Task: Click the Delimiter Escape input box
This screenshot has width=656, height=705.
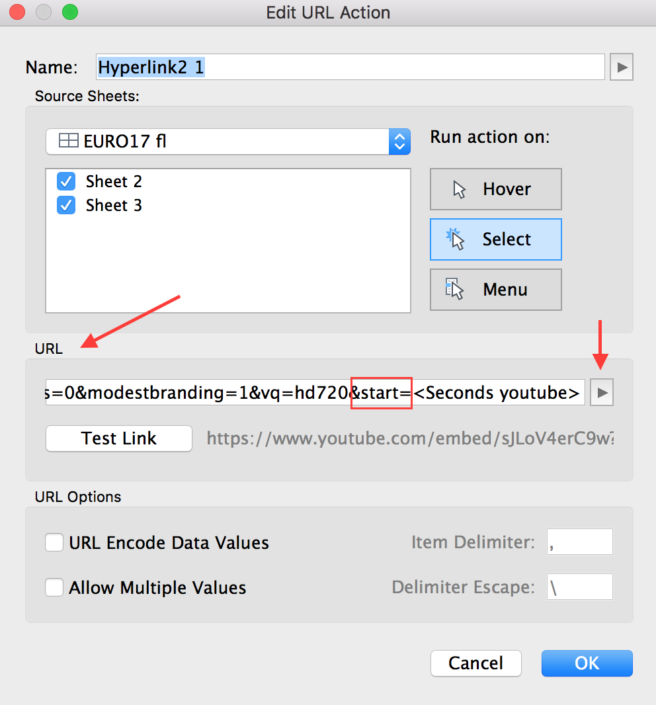Action: tap(580, 587)
